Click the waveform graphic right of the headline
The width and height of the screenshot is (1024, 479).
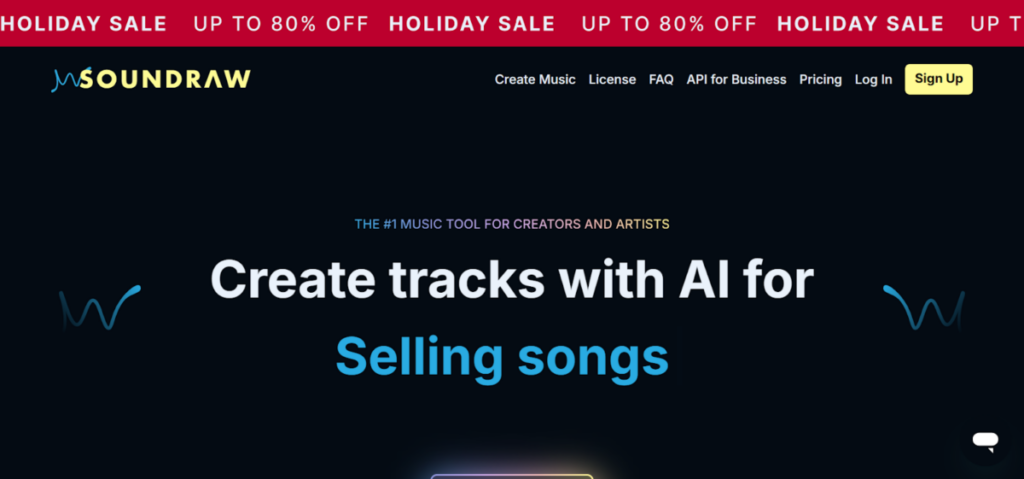pyautogui.click(x=924, y=308)
